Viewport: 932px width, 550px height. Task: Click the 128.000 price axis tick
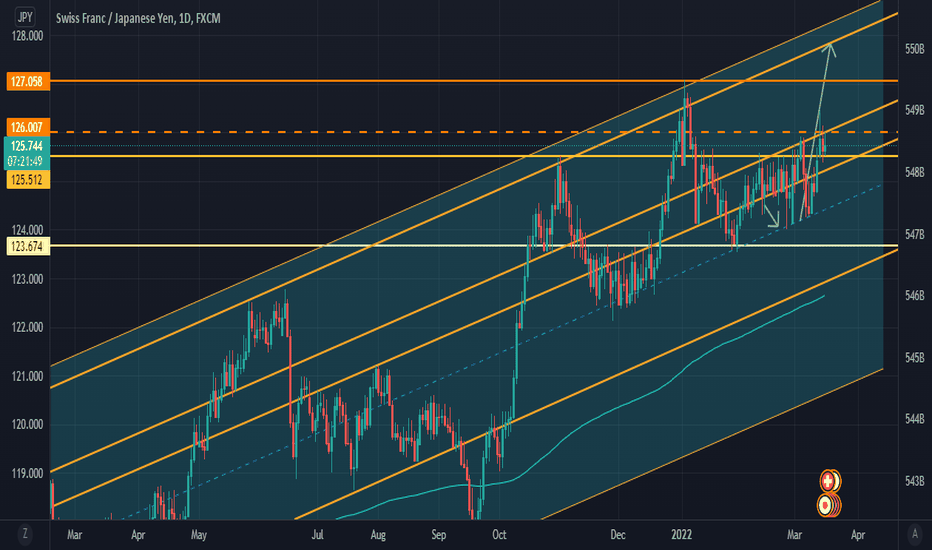27,36
